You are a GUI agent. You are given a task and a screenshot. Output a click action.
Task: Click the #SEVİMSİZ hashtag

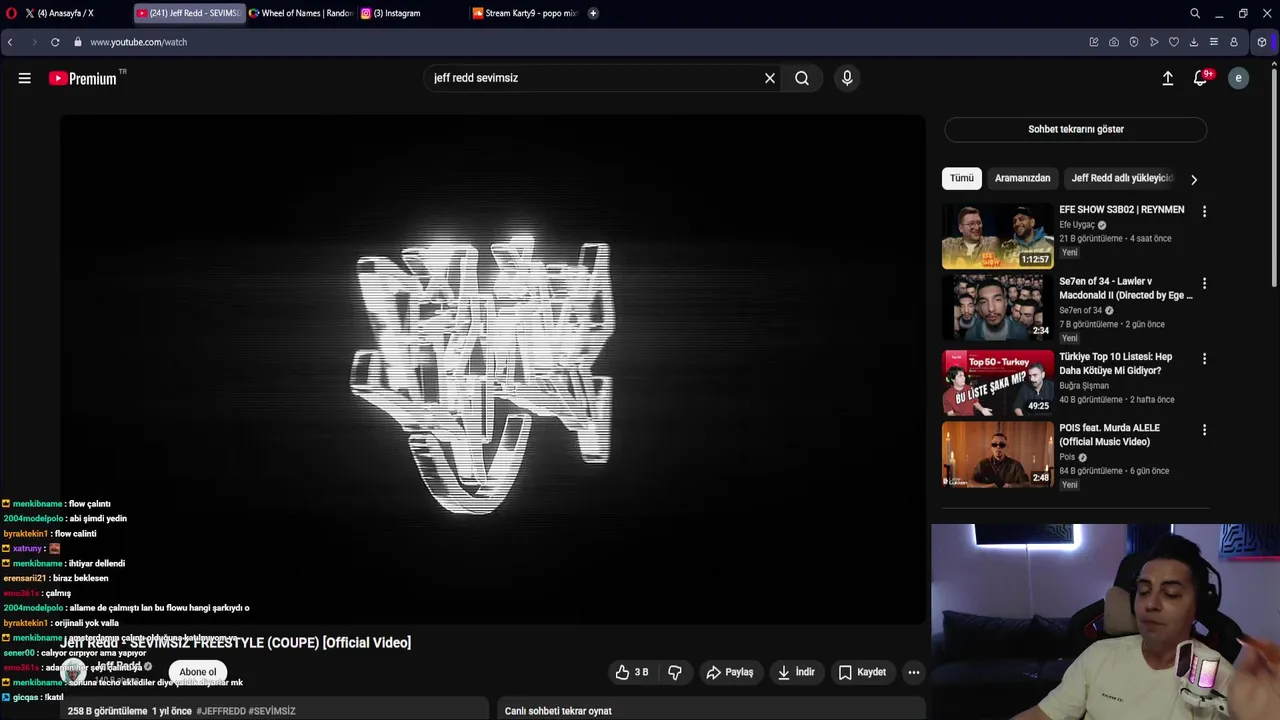click(272, 711)
